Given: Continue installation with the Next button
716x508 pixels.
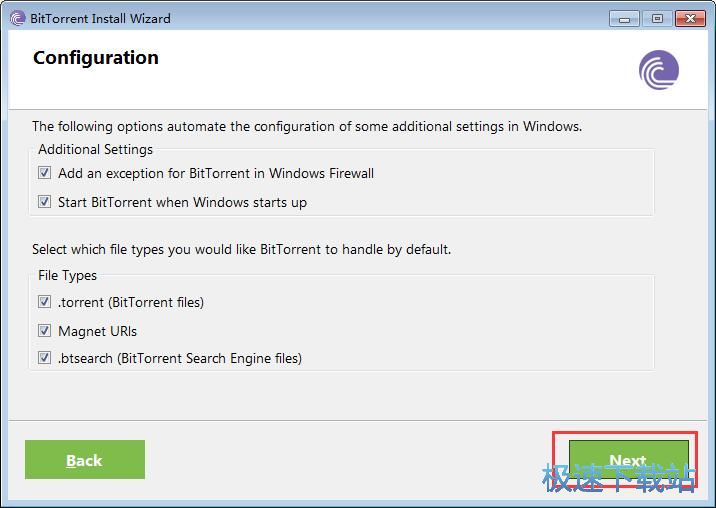Looking at the screenshot, I should tap(629, 460).
